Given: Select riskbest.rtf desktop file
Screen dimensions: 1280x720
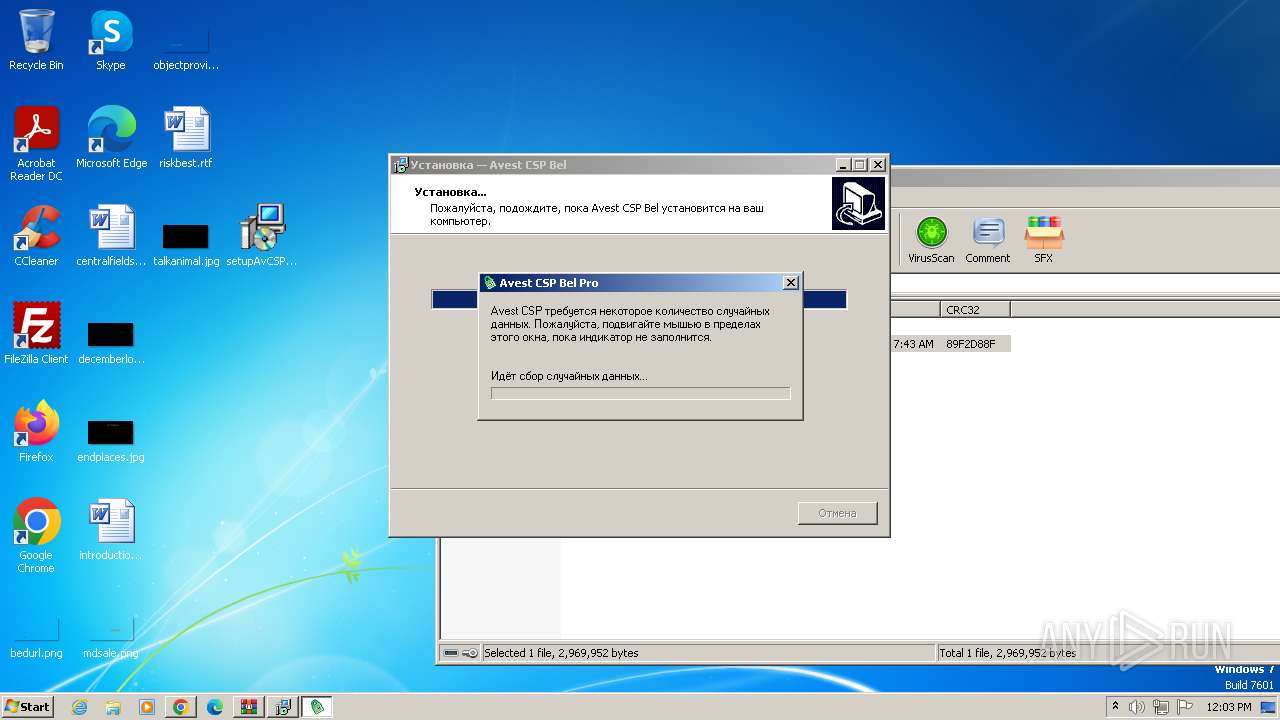Looking at the screenshot, I should coord(185,138).
